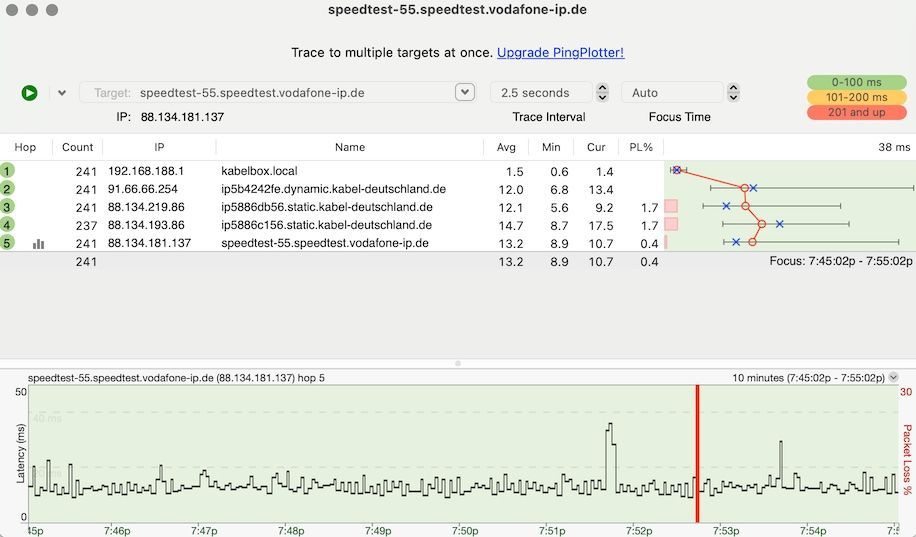Sort by the Avg column header

(x=506, y=147)
